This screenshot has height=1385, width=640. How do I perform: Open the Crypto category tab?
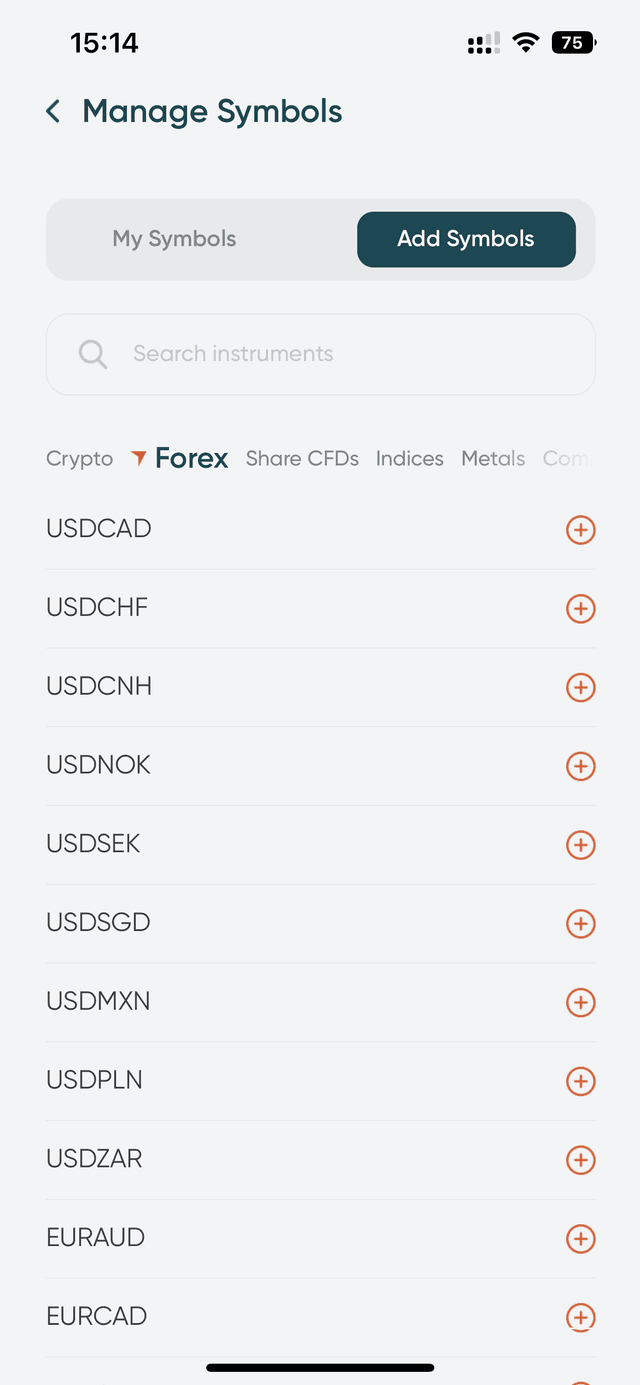click(x=80, y=459)
